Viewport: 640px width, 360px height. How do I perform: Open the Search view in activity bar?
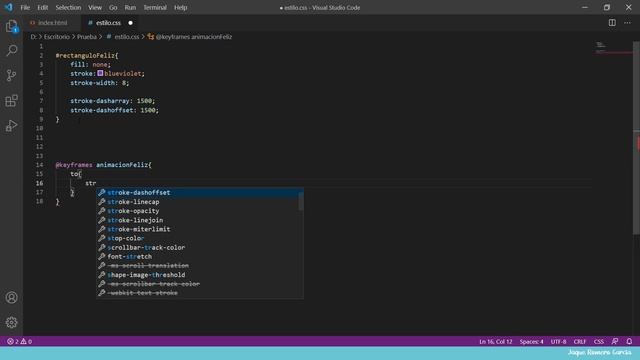(11, 51)
